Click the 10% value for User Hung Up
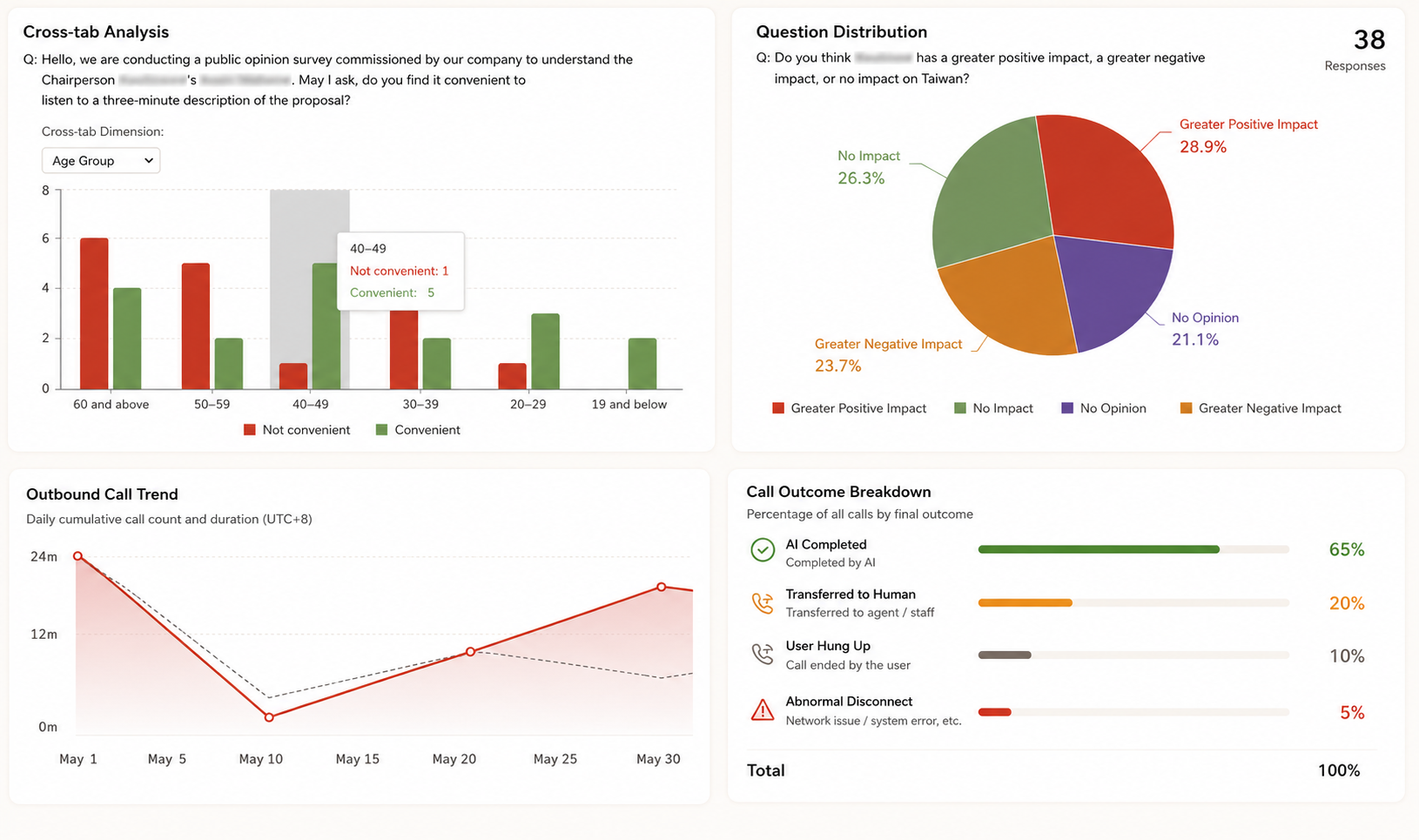This screenshot has height=840, width=1419. (1346, 656)
